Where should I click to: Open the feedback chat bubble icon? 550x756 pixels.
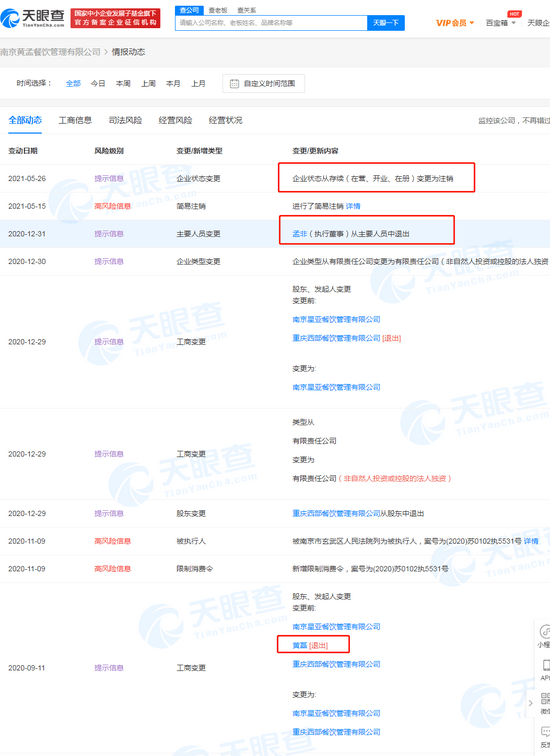(545, 732)
